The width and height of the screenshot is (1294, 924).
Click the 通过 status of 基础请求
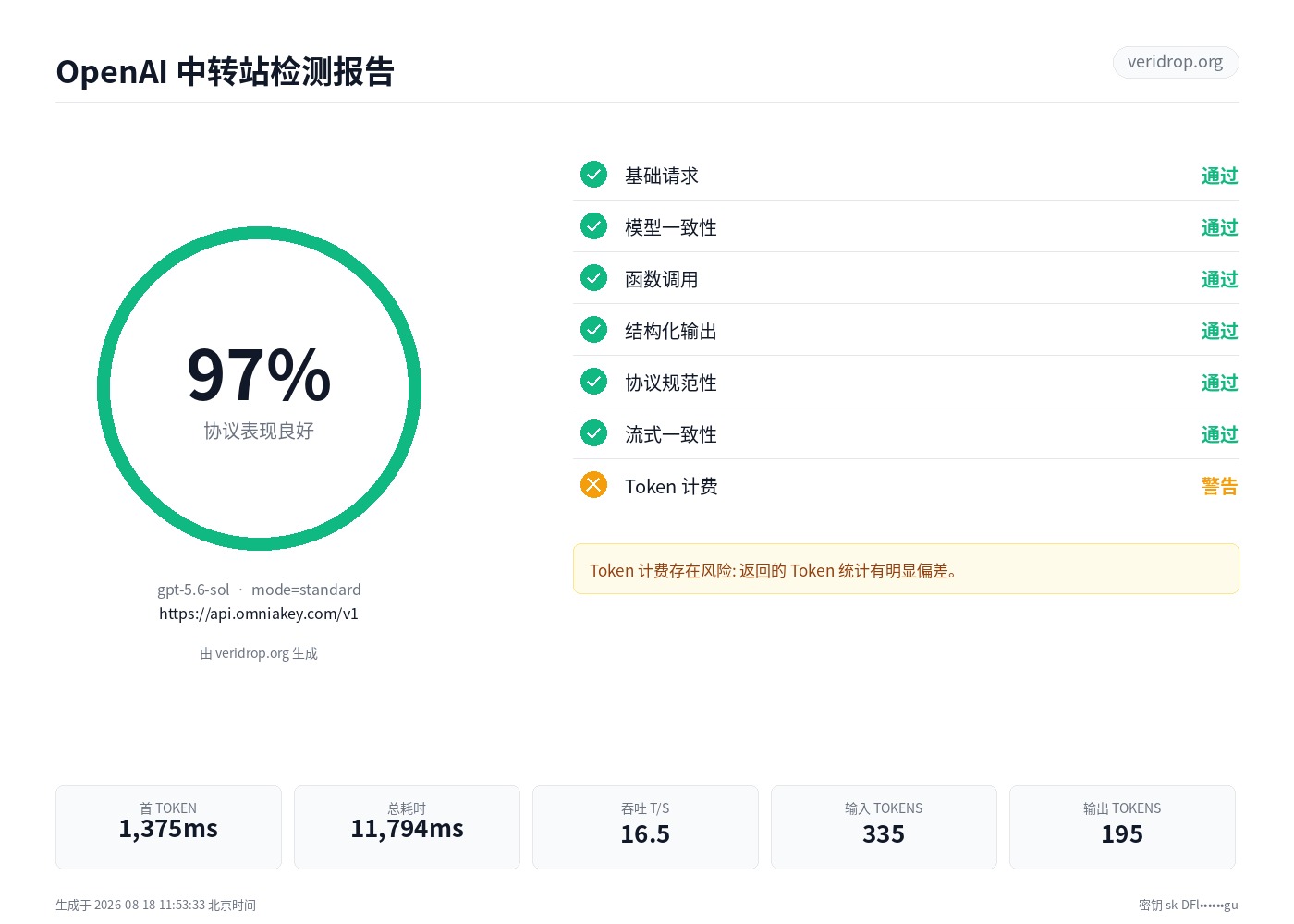click(1219, 176)
